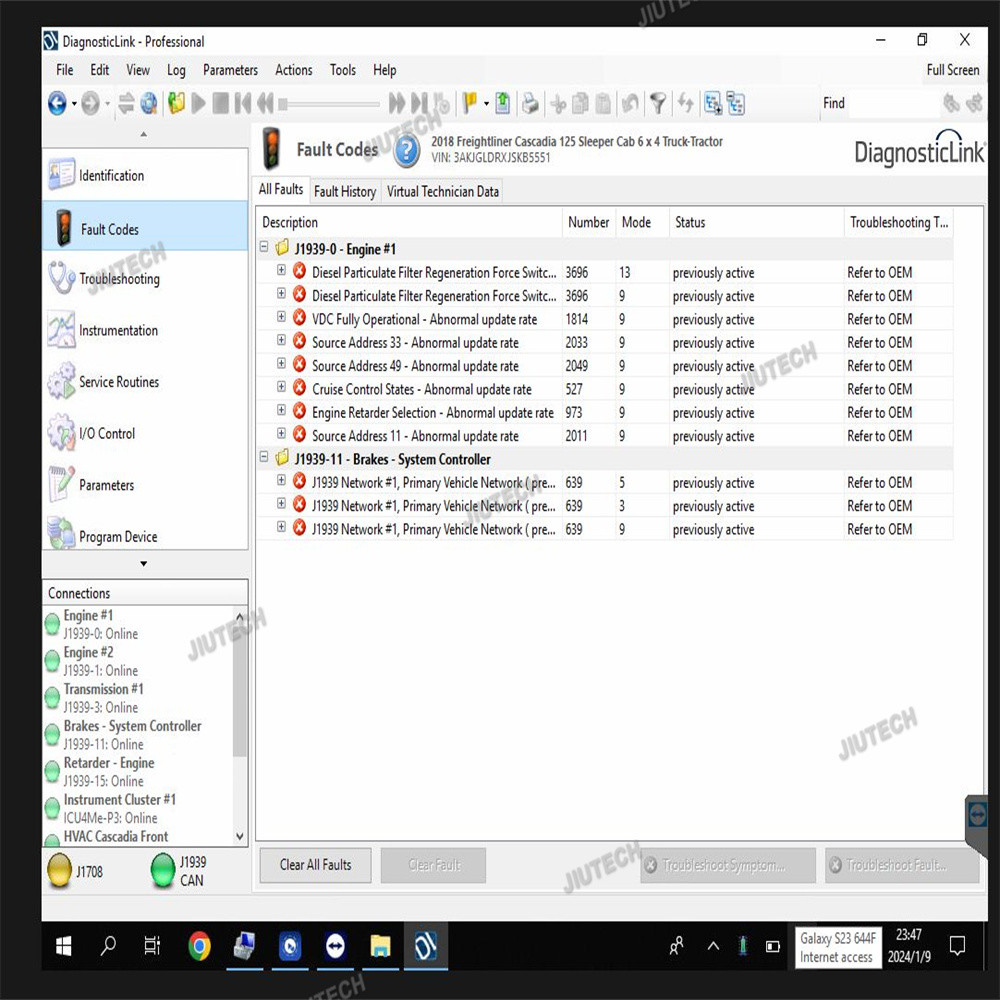Collapse the J1939-11 Brakes System Controller group
Viewport: 1000px width, 1000px height.
click(x=264, y=459)
